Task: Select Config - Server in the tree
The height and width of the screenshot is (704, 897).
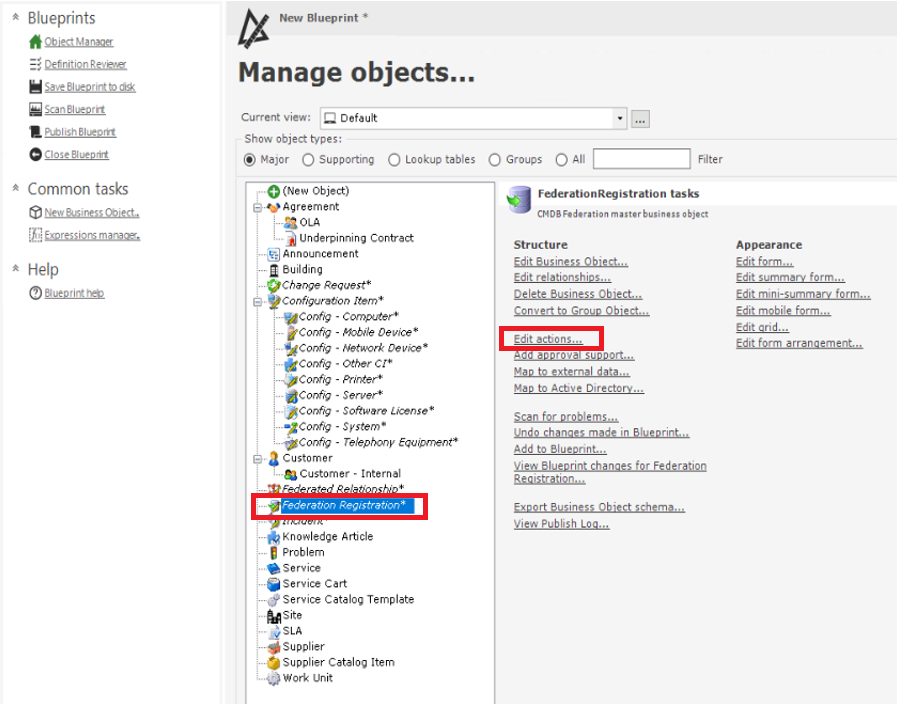Action: coord(340,395)
